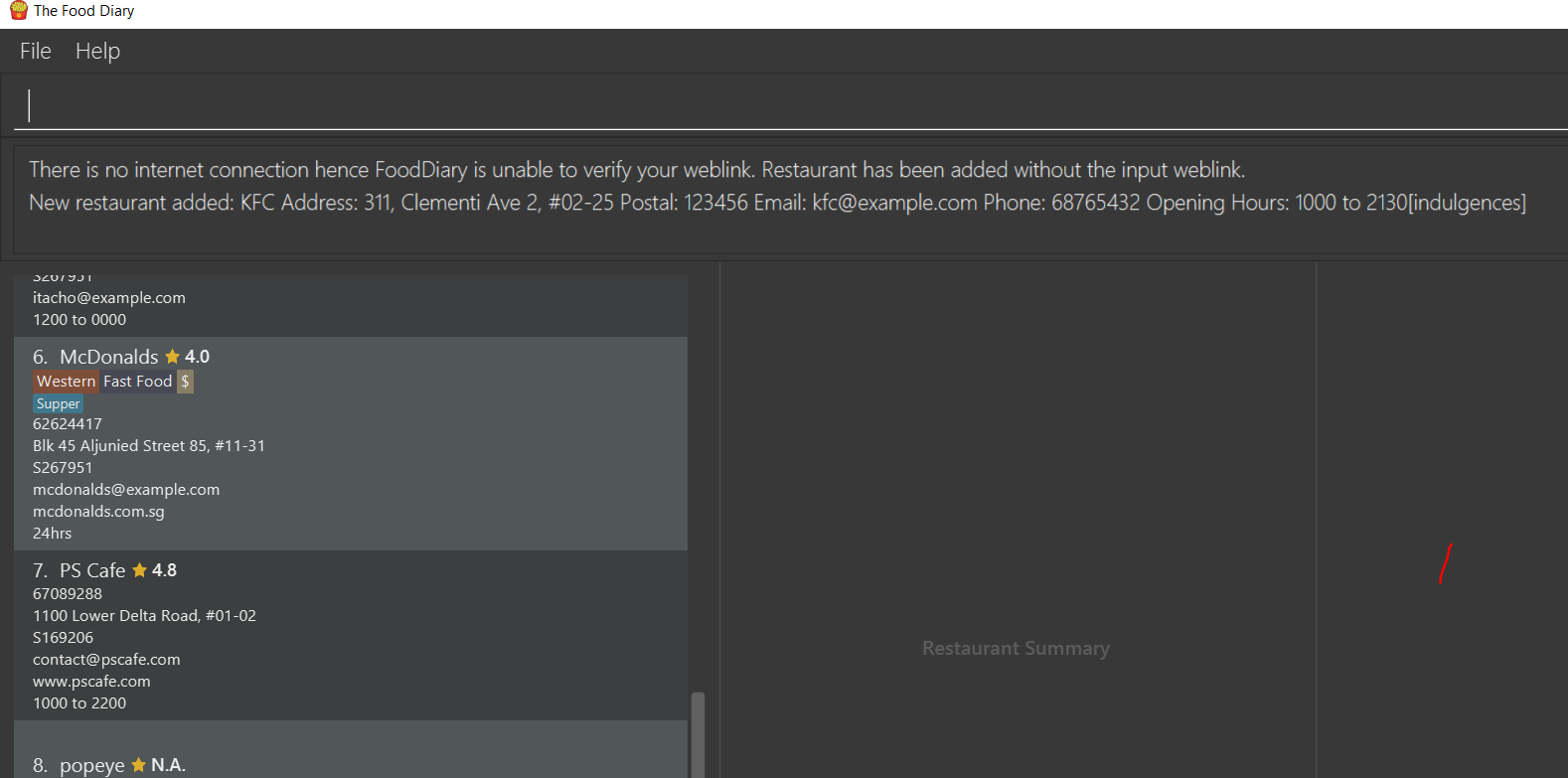Open the www.pscafe.com weblink

[x=91, y=682]
